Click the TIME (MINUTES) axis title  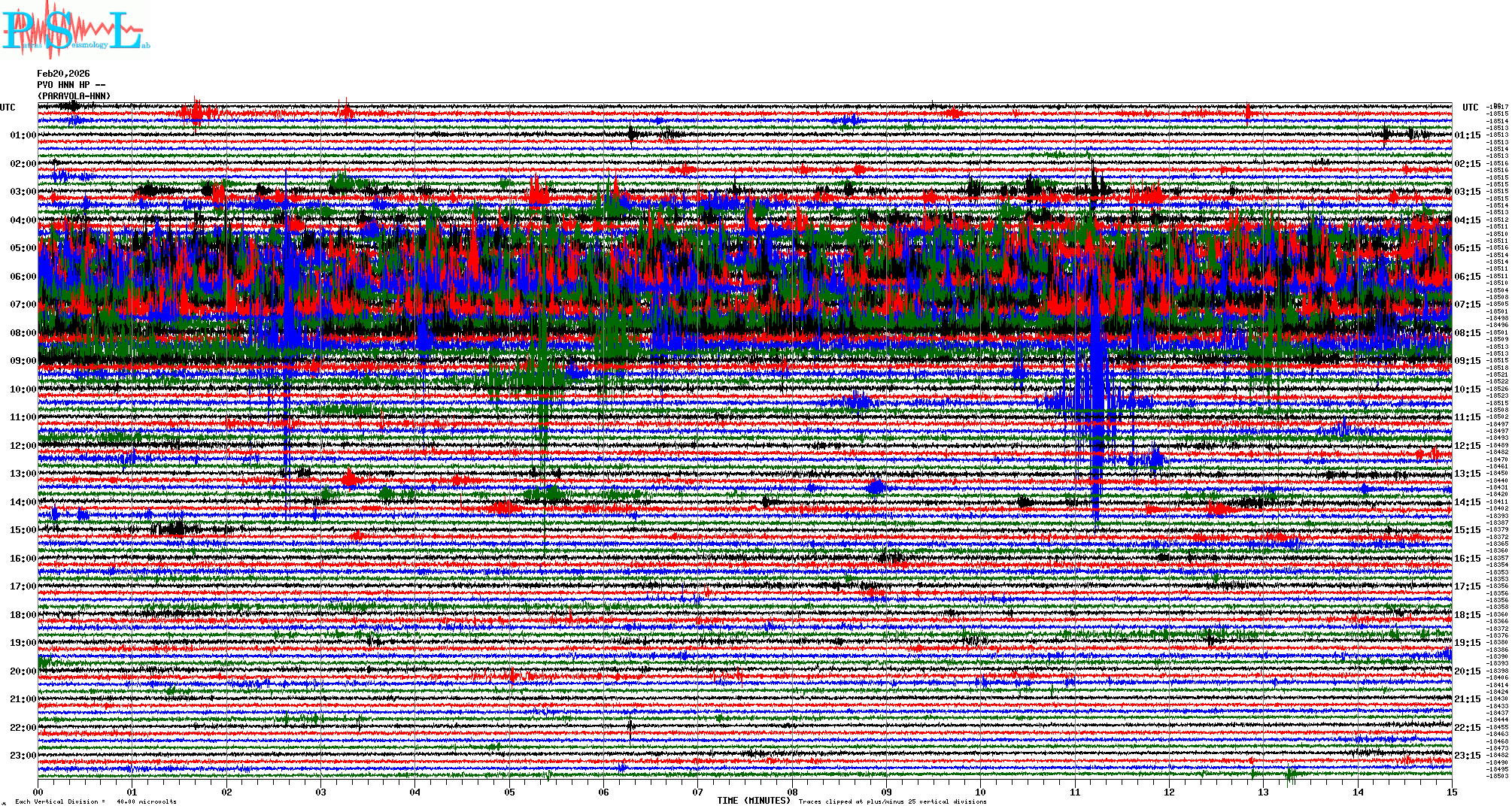[753, 801]
